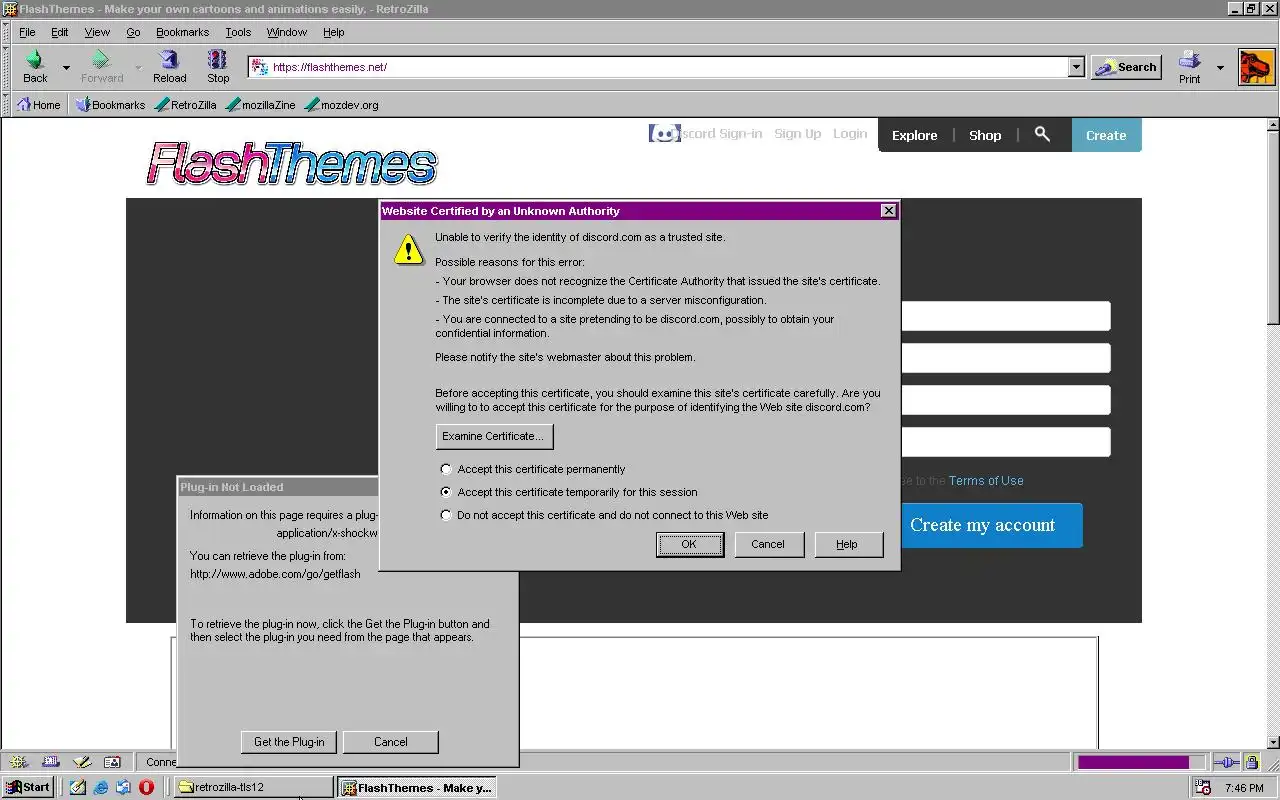Screen dimensions: 1280x800
Task: Click the Login link
Action: [x=850, y=133]
